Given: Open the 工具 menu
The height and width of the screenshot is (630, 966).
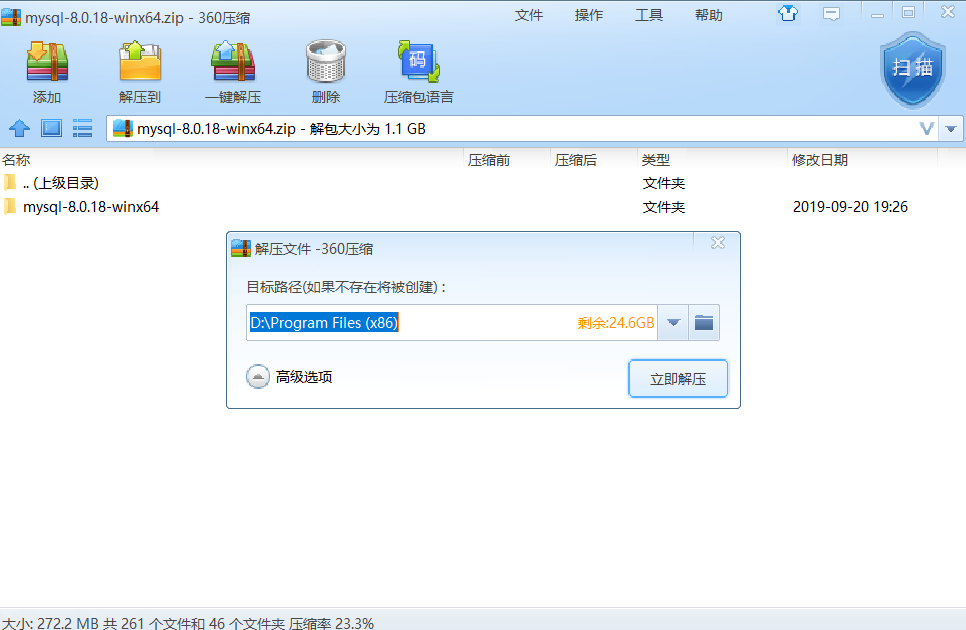Looking at the screenshot, I should point(649,15).
